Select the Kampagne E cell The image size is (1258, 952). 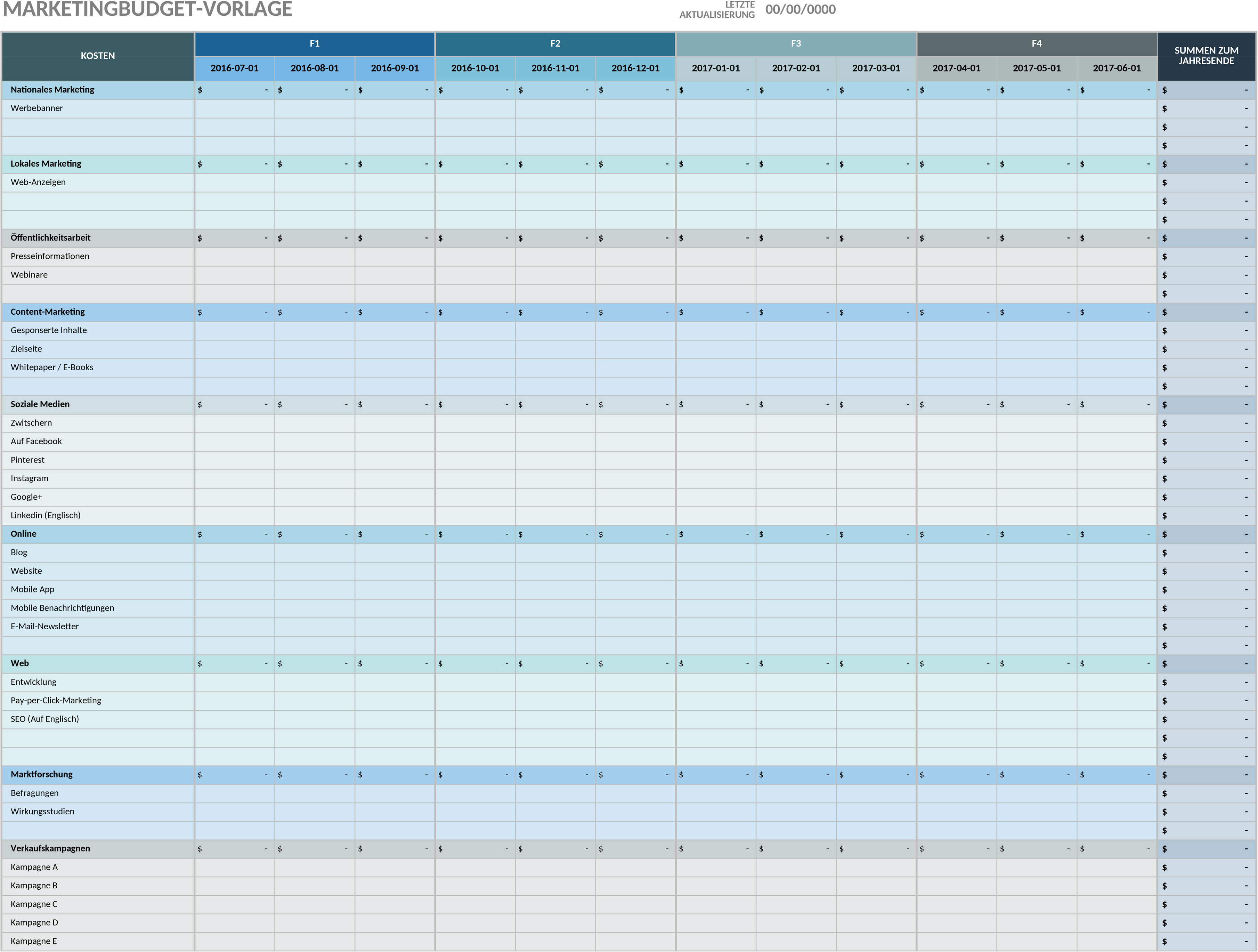(x=98, y=941)
